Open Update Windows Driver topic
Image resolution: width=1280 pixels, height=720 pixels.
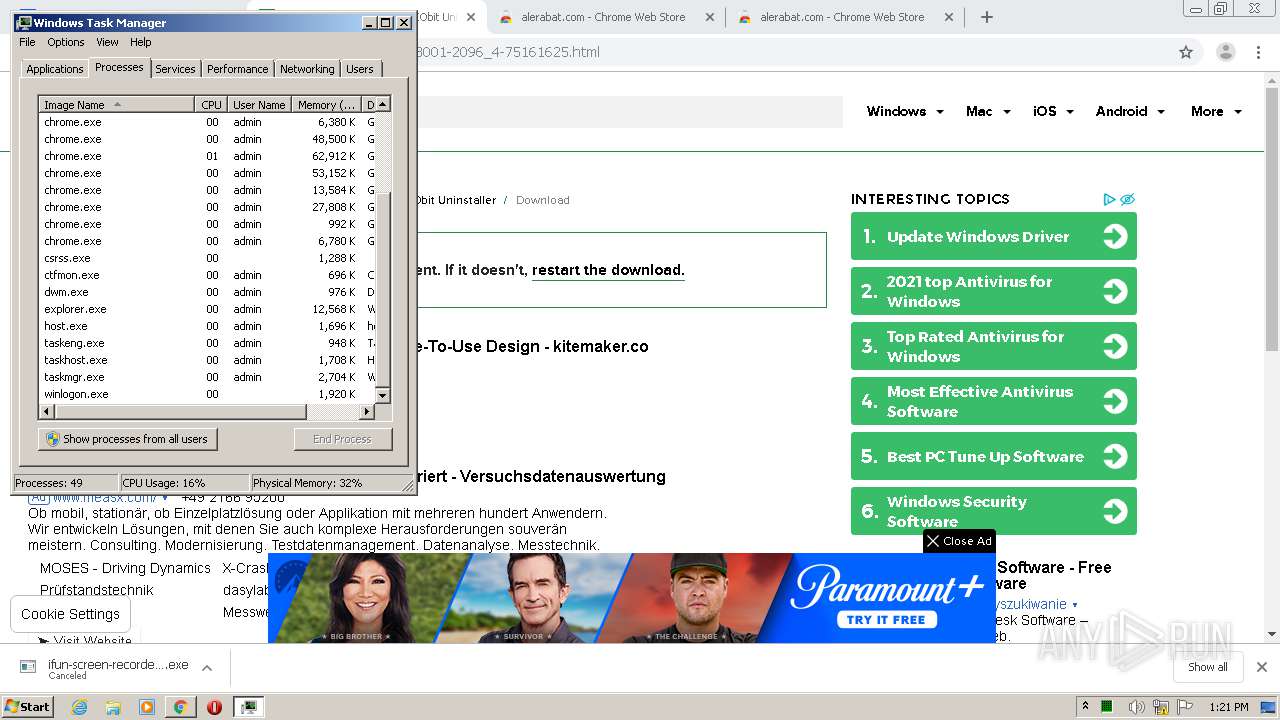993,236
